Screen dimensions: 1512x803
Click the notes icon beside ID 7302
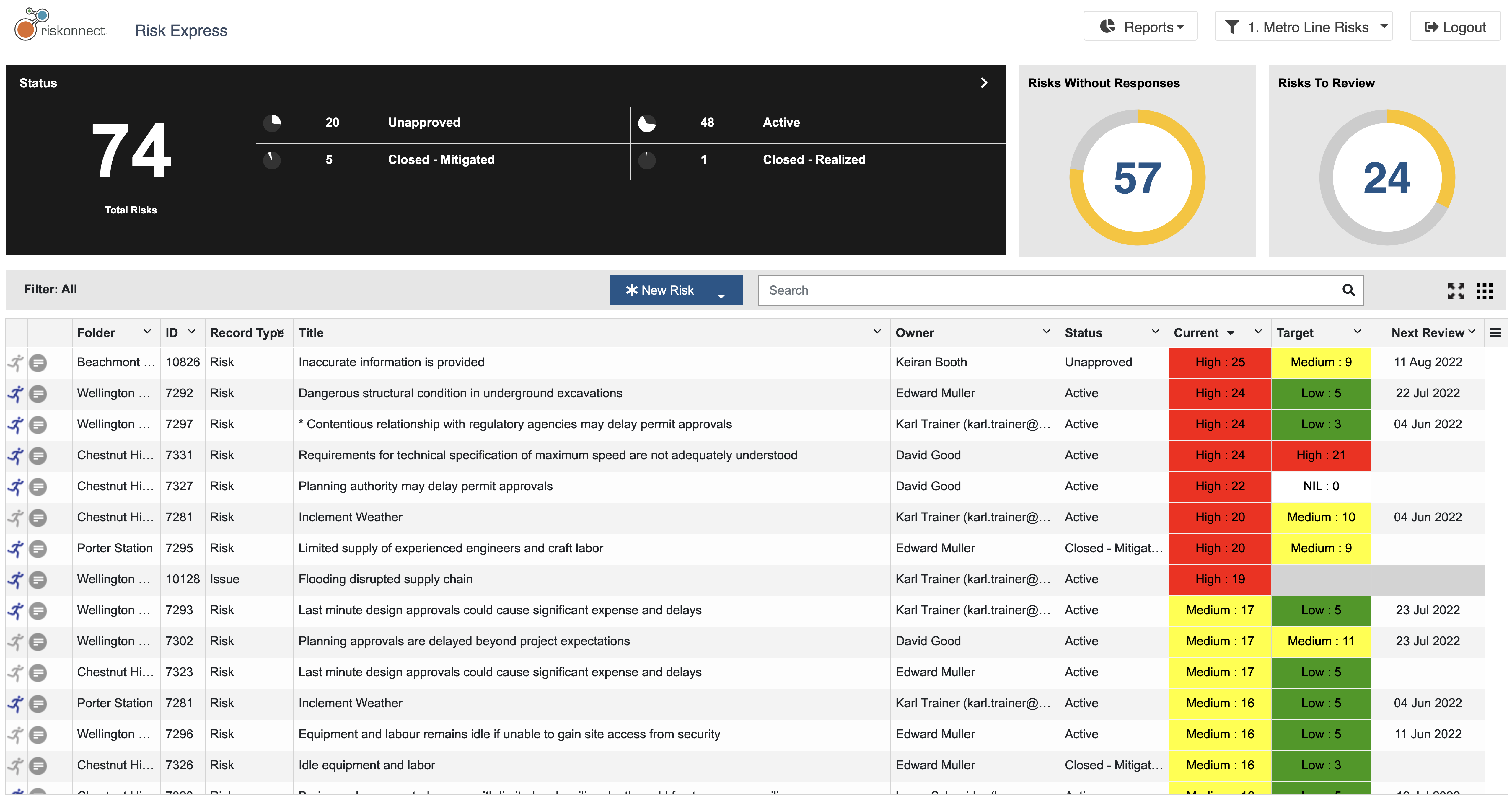point(38,641)
